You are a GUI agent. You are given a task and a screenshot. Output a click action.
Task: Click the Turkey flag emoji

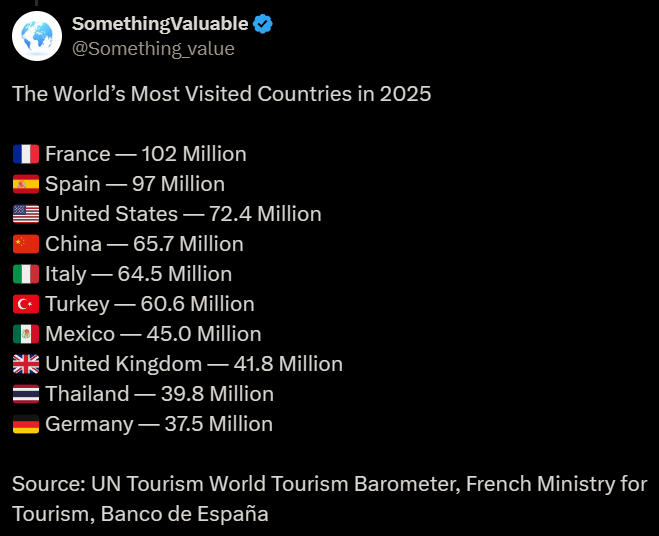tap(26, 304)
